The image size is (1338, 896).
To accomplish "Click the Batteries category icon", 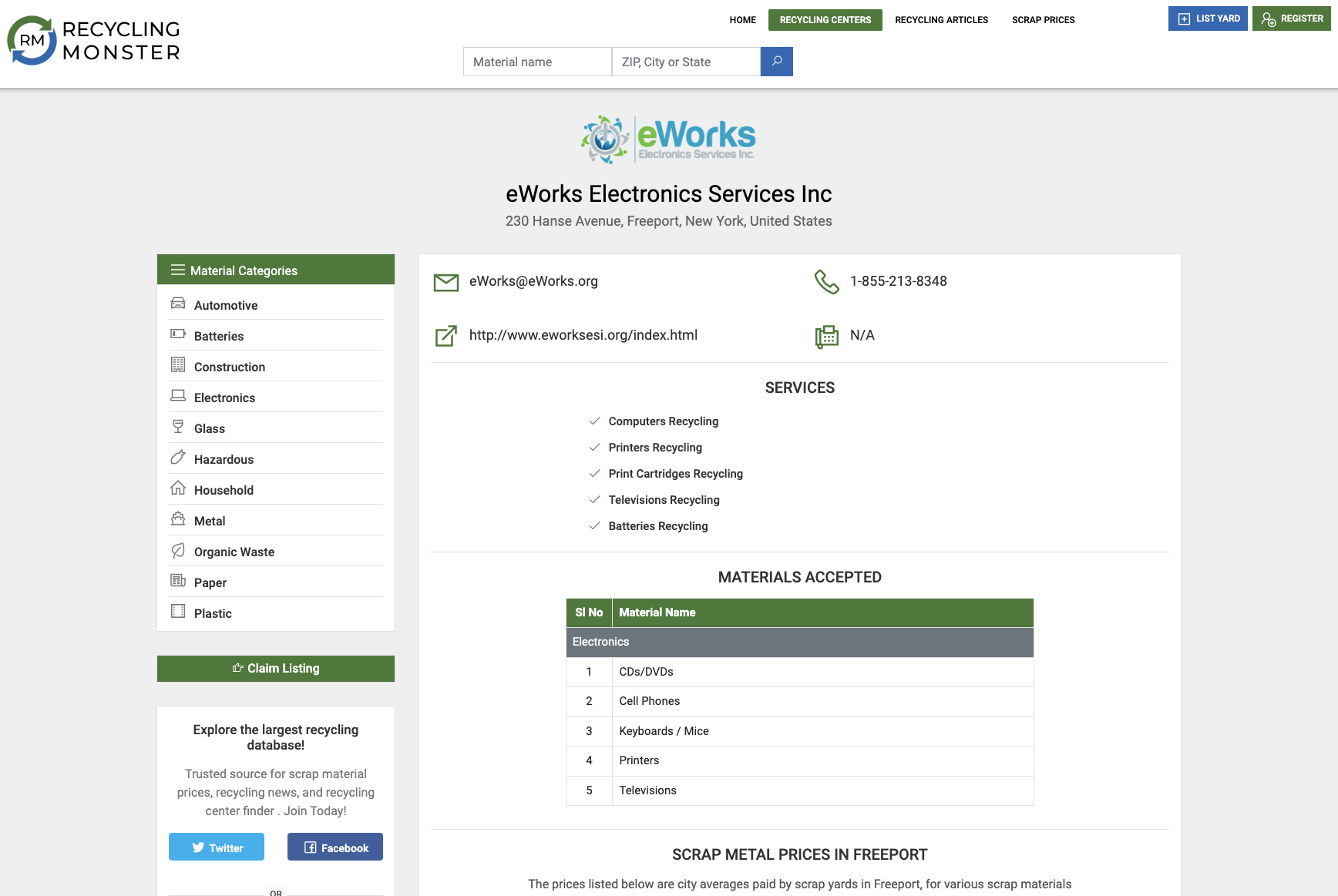I will click(x=178, y=334).
